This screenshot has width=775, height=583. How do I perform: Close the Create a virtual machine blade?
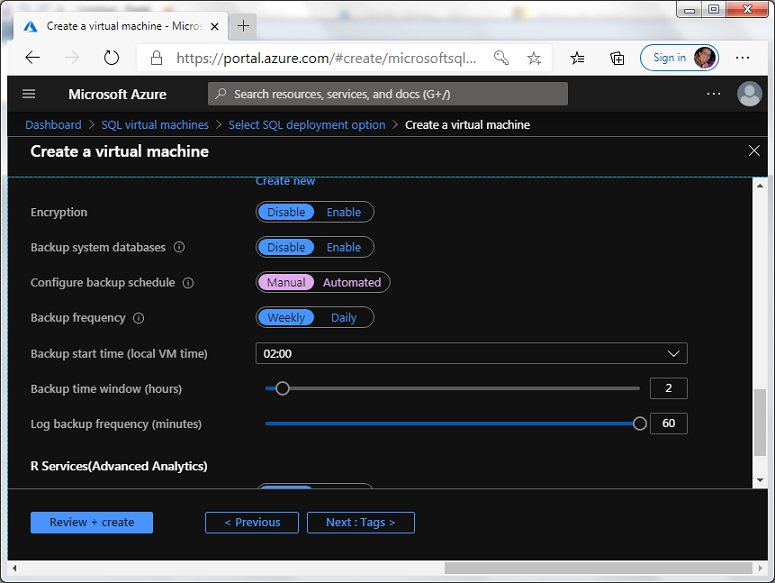[754, 151]
